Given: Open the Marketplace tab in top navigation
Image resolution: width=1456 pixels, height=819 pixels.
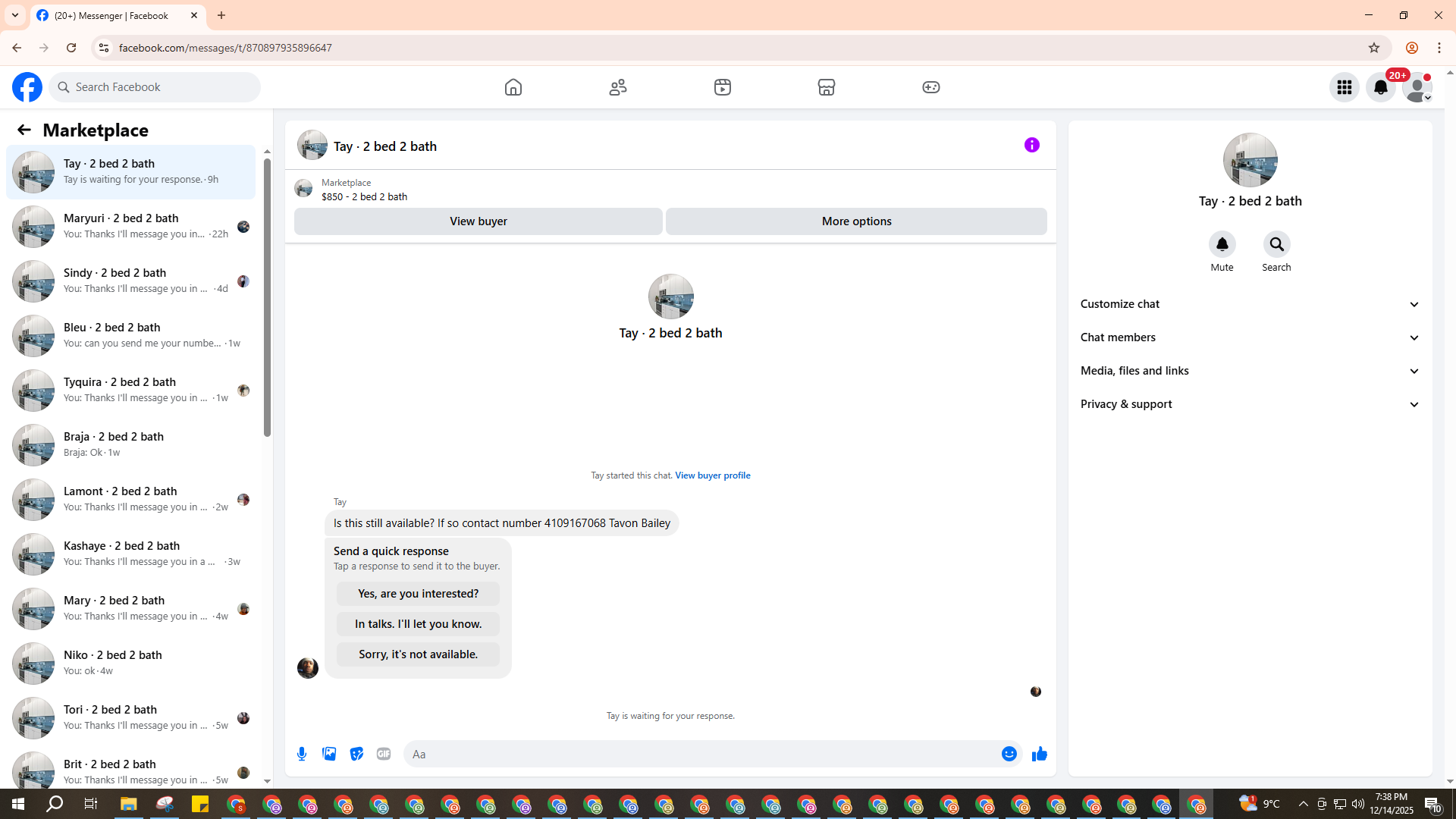Looking at the screenshot, I should pyautogui.click(x=827, y=87).
